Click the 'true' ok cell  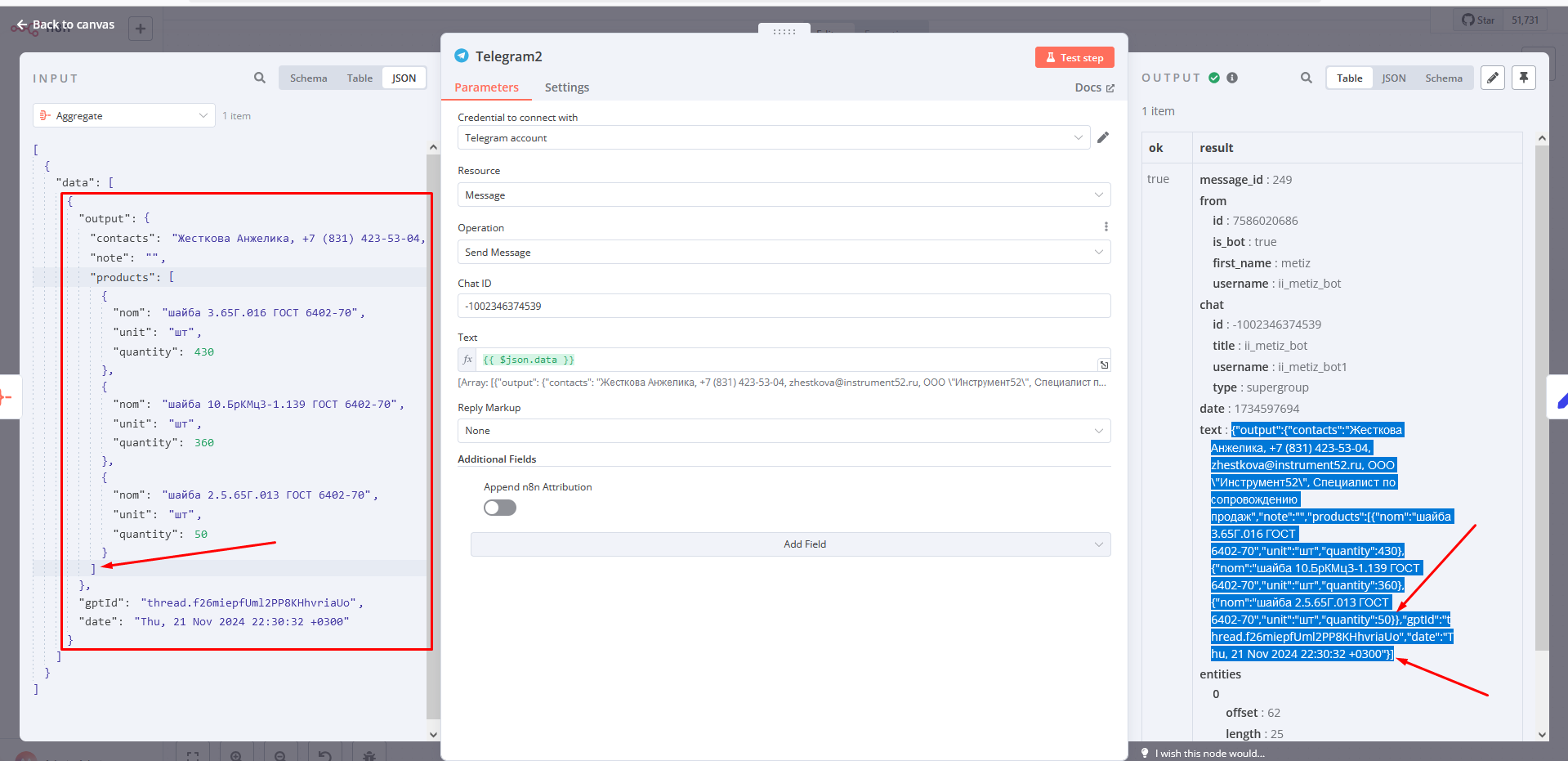1158,179
